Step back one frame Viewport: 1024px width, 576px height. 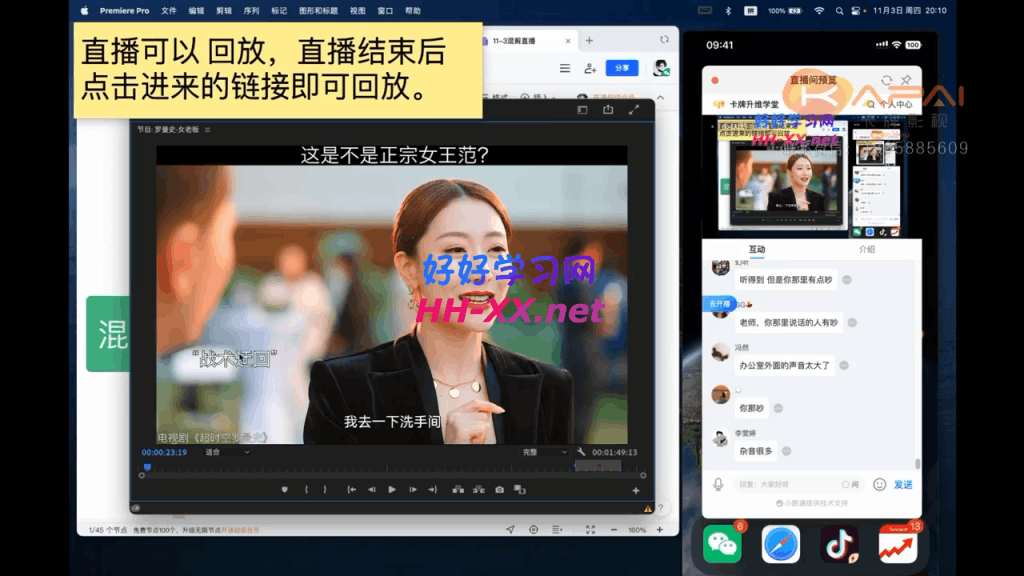(372, 490)
